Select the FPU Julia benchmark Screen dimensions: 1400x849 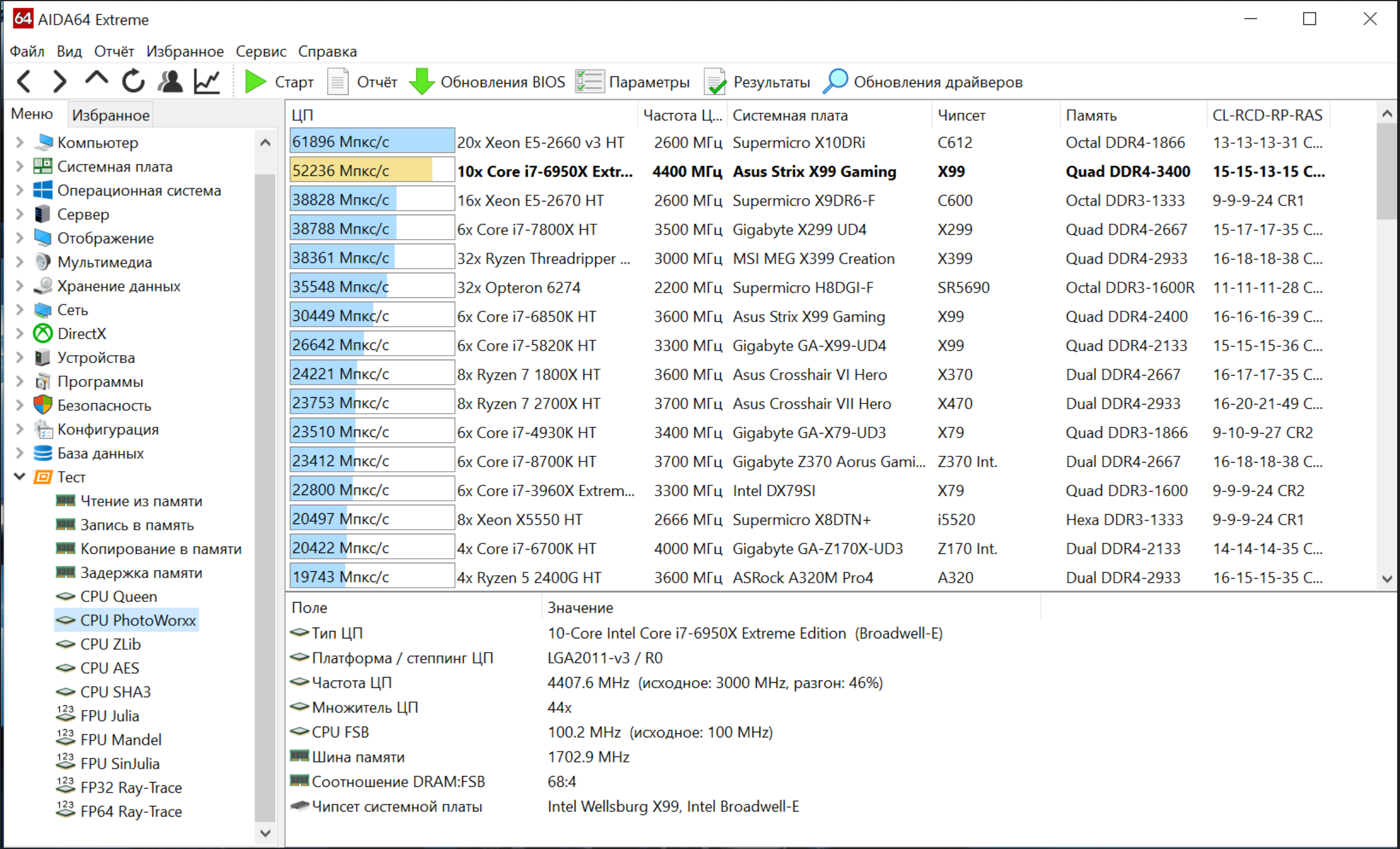pos(109,716)
